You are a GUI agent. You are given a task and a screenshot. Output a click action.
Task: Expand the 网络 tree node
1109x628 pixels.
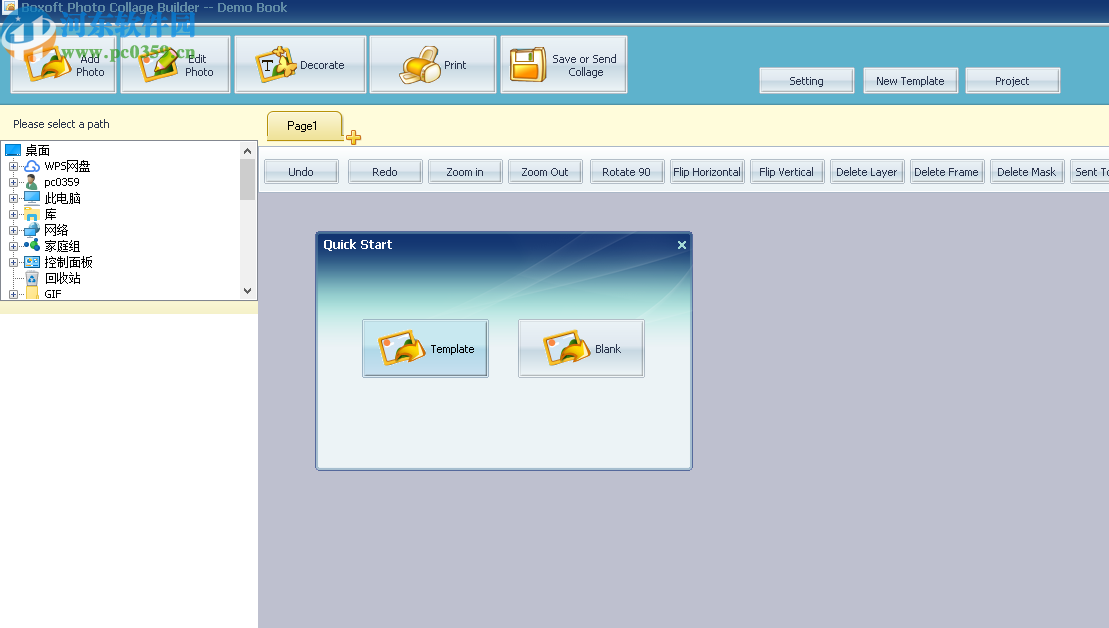click(x=13, y=230)
